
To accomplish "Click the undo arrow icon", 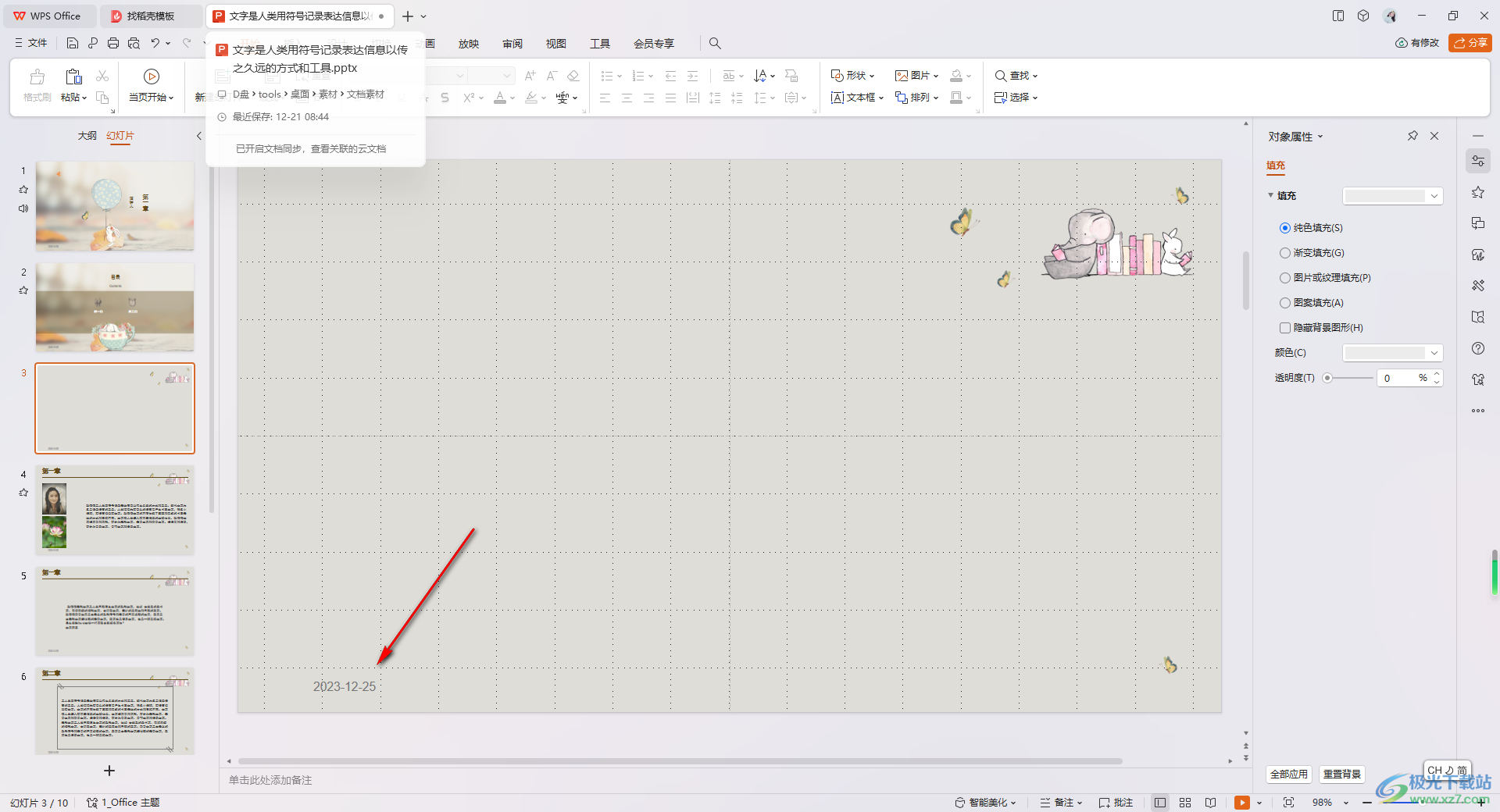I will coord(155,44).
